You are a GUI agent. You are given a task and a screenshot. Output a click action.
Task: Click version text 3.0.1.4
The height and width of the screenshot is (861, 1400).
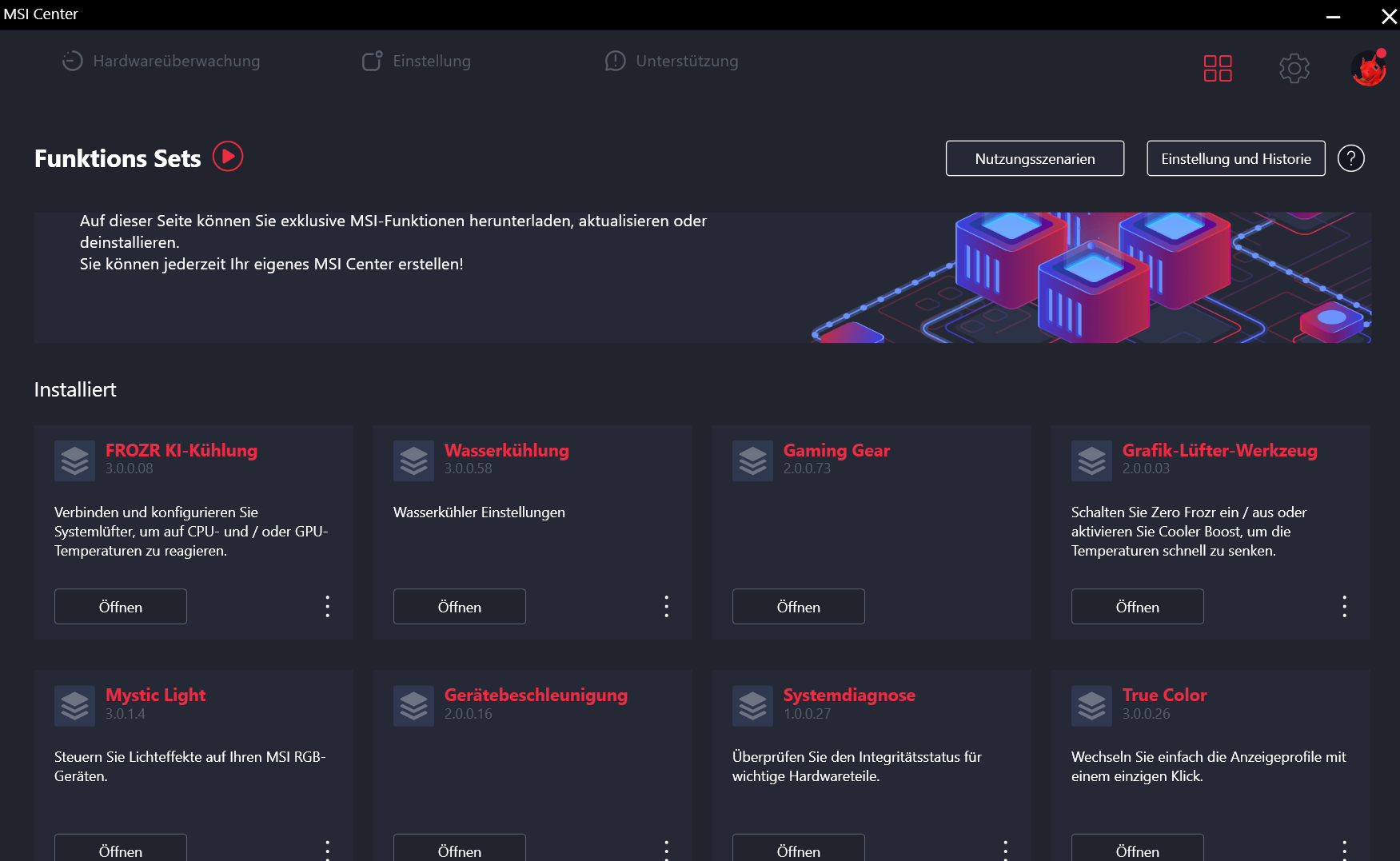pos(126,714)
